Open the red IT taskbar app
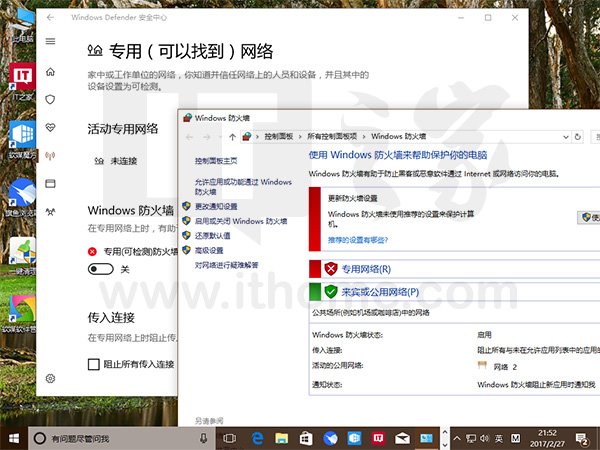Image resolution: width=600 pixels, height=450 pixels. pyautogui.click(x=378, y=438)
